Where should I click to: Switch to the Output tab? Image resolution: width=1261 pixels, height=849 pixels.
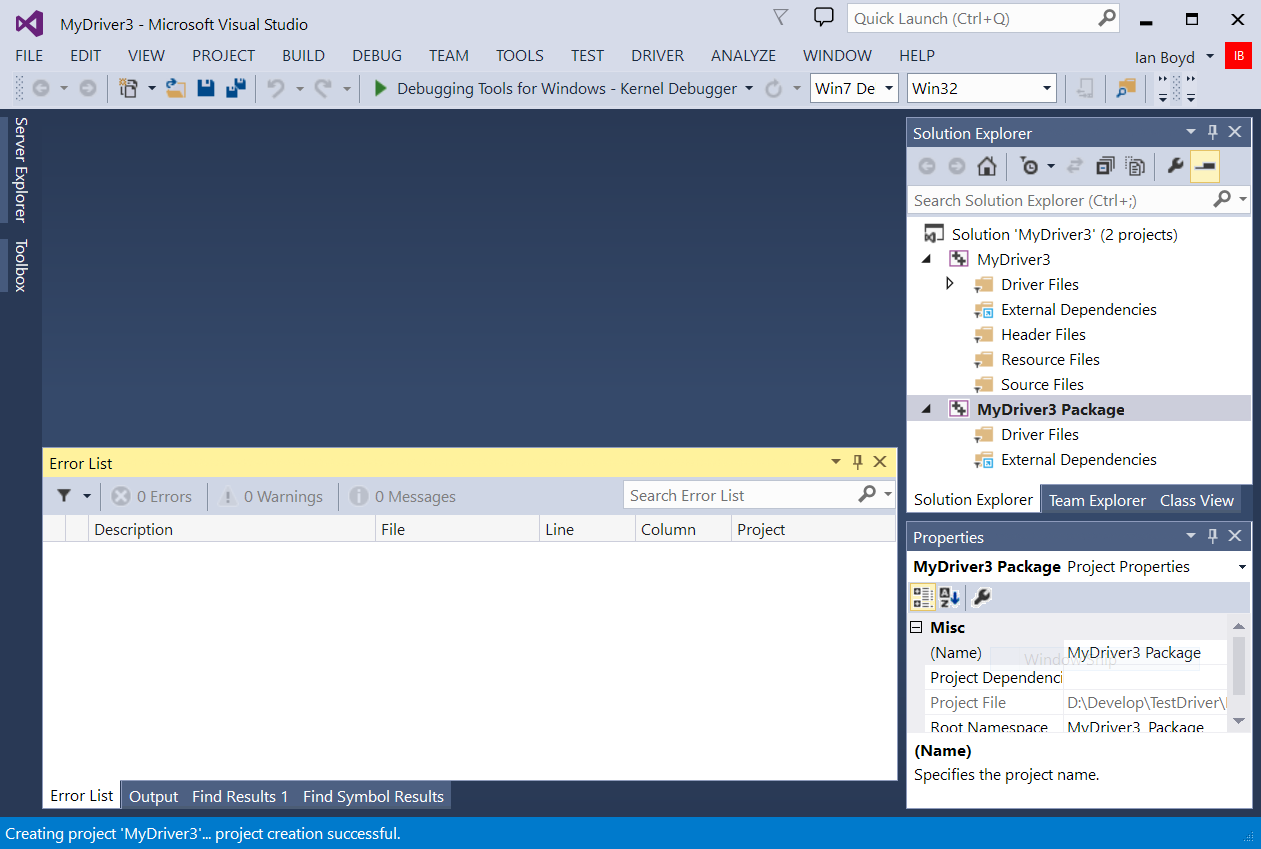(x=153, y=796)
